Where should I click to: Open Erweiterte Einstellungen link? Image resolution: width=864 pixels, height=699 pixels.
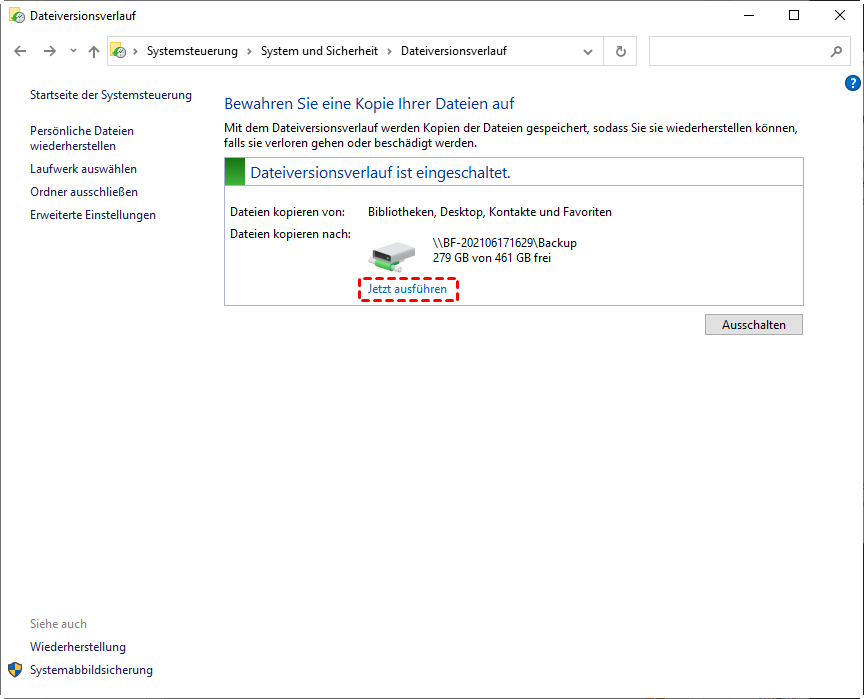pos(93,215)
